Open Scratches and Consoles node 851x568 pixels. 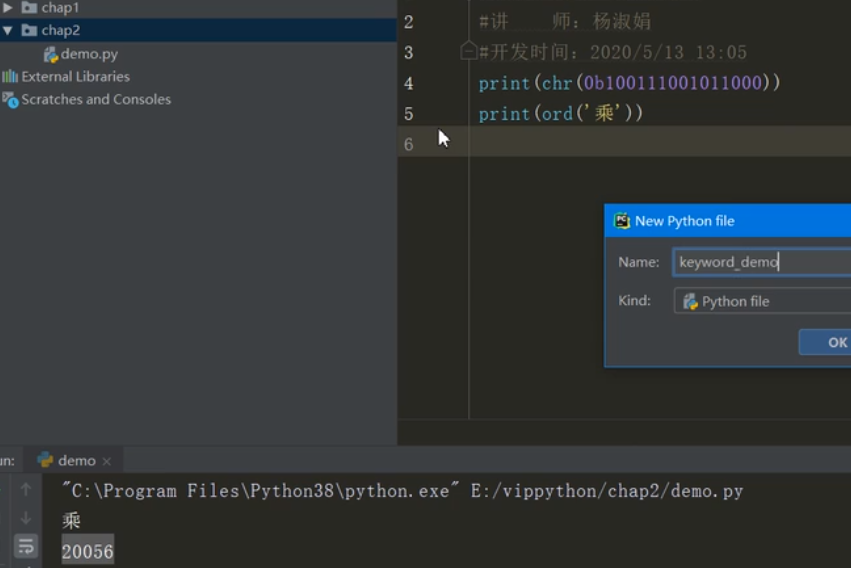point(96,99)
